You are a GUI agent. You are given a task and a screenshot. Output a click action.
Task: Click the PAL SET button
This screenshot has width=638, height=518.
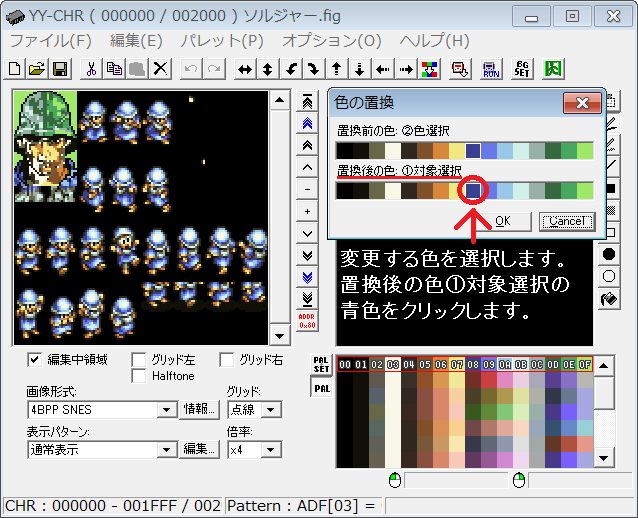[x=321, y=364]
